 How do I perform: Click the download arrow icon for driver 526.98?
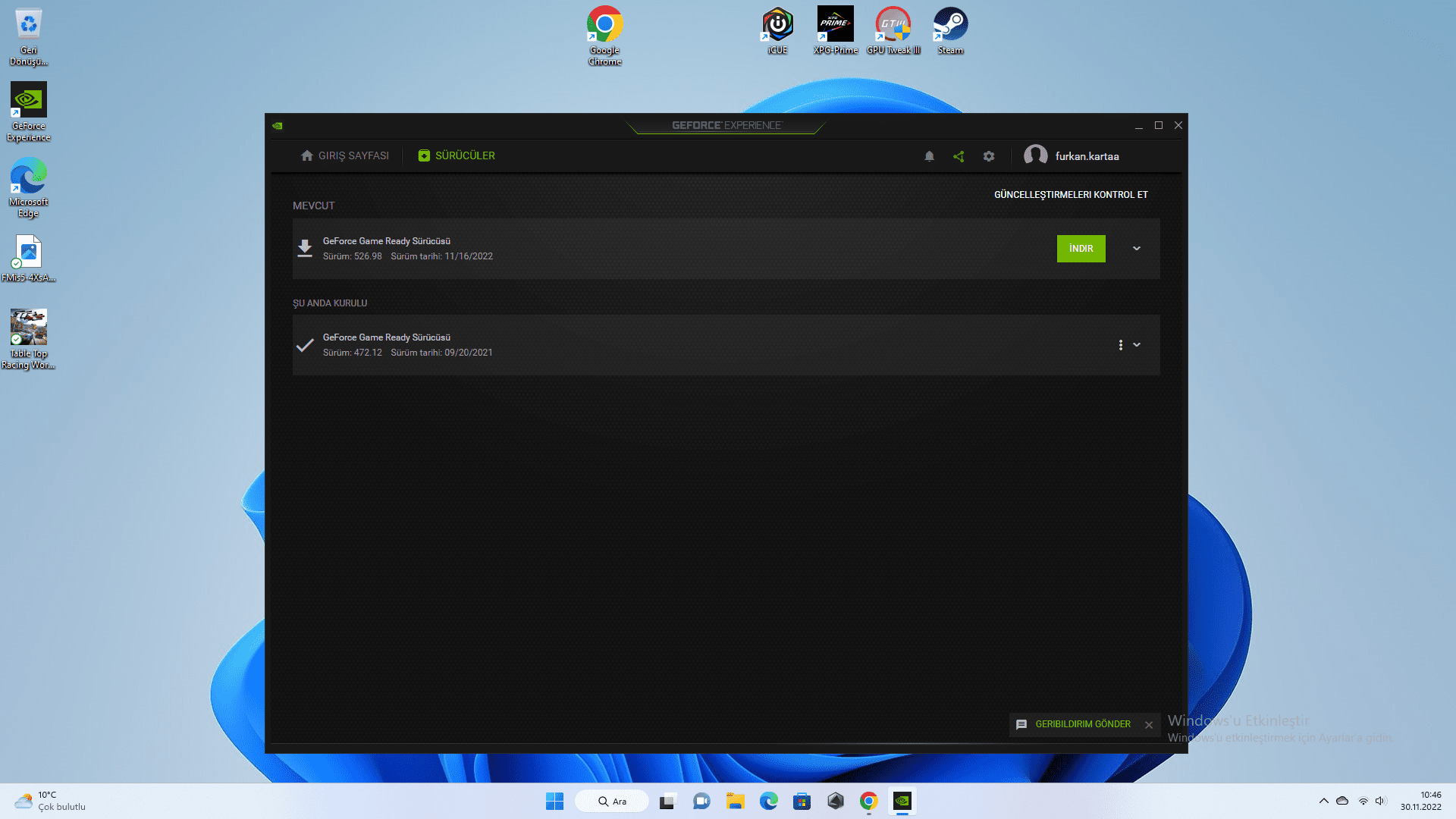[305, 249]
